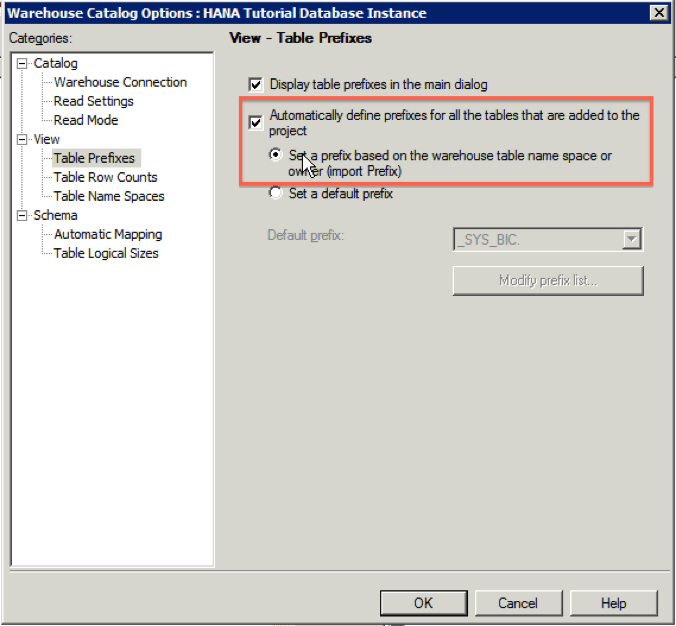Select Set a default prefix radio button
Viewport: 676px width, 626px height.
click(275, 193)
